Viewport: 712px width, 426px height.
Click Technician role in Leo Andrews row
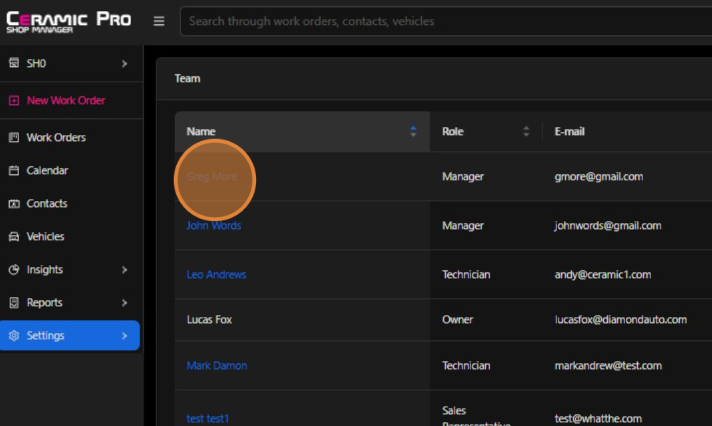coord(466,275)
